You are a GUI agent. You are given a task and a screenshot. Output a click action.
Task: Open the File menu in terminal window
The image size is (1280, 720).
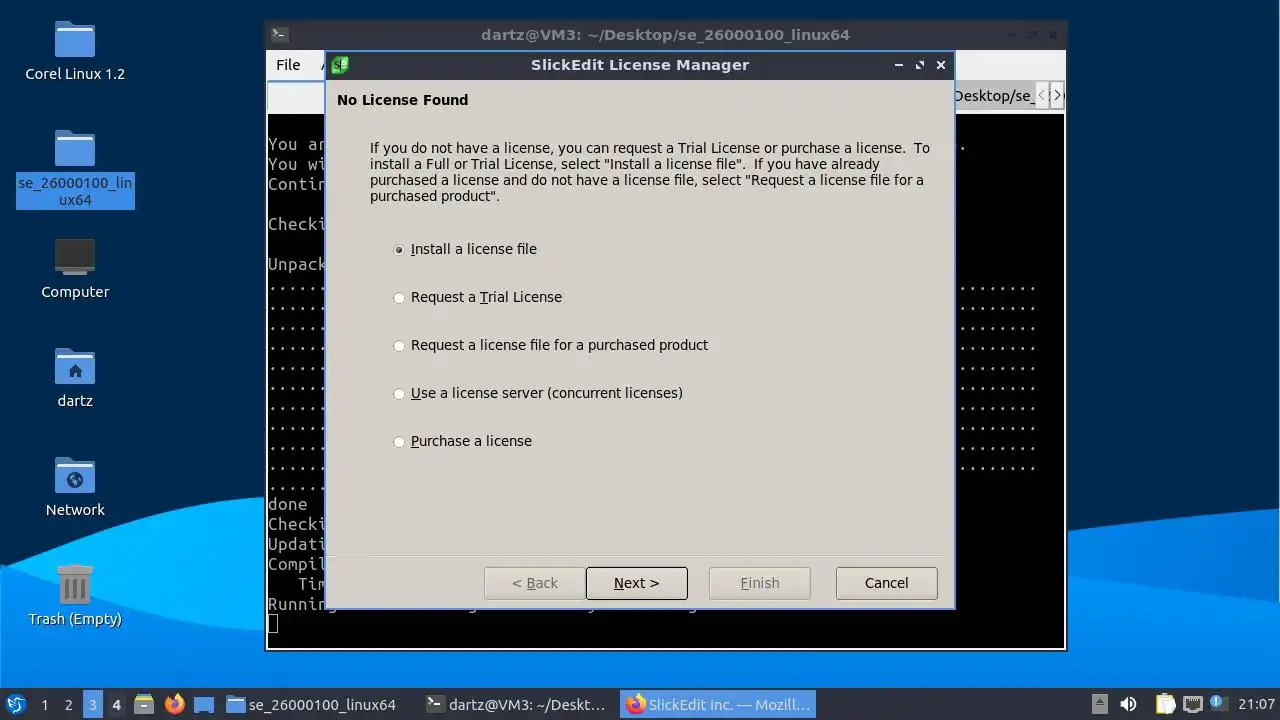tap(288, 65)
